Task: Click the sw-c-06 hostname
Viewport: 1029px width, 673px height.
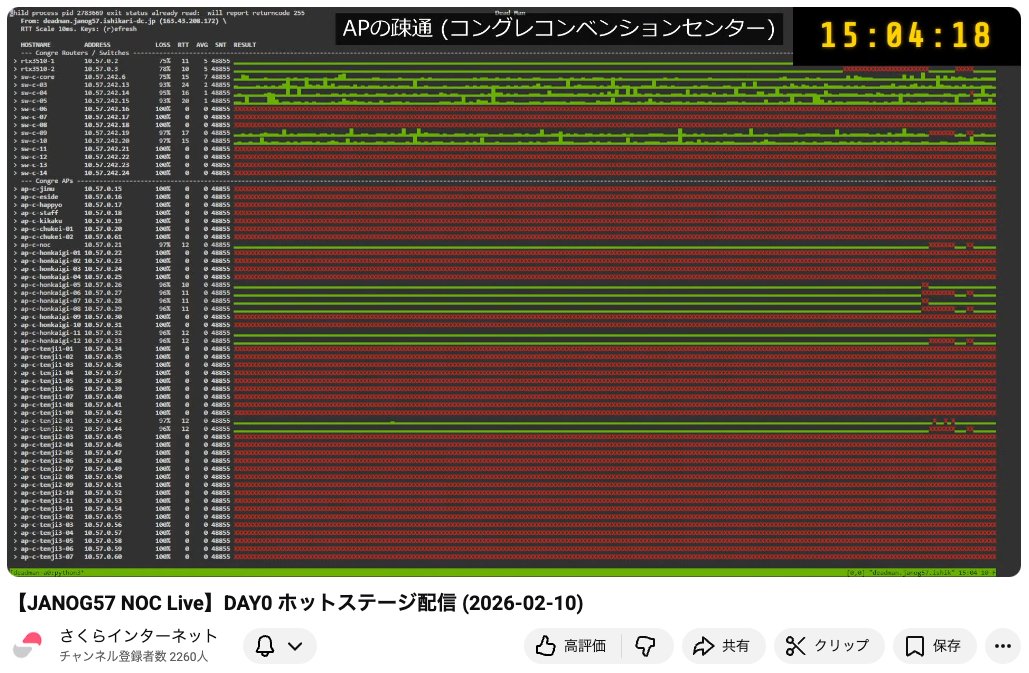Action: coord(33,109)
